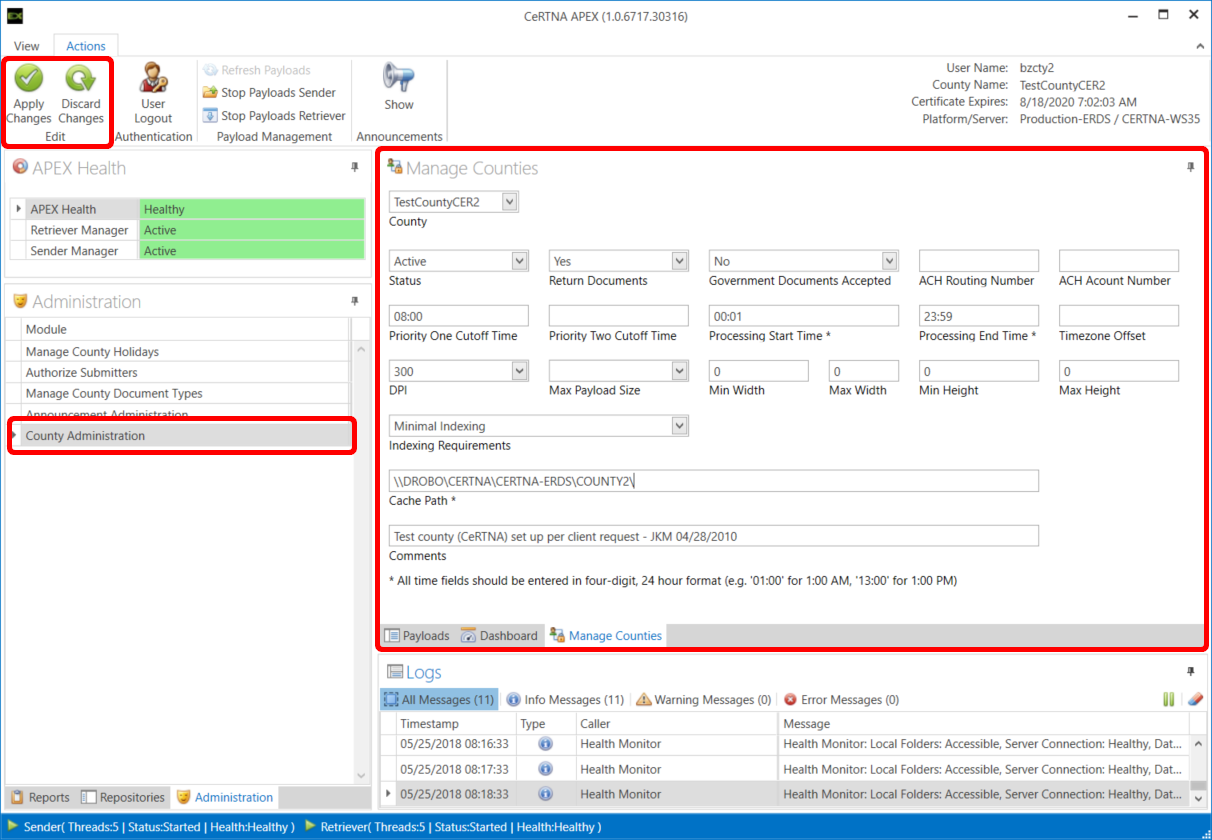Screen dimensions: 1212x840
Task: Open the County dropdown showing TestCountyCER2
Action: click(x=509, y=202)
